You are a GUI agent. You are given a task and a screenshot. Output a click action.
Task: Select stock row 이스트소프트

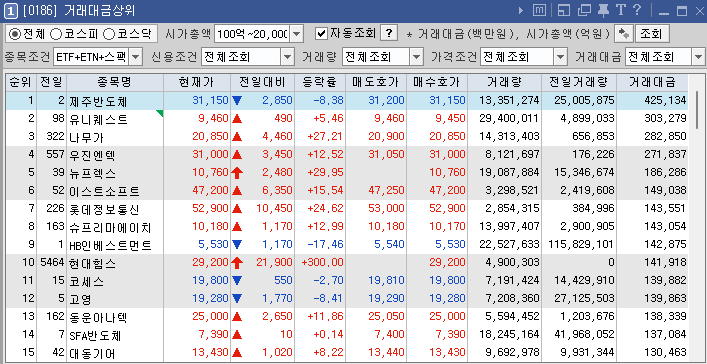(x=347, y=191)
